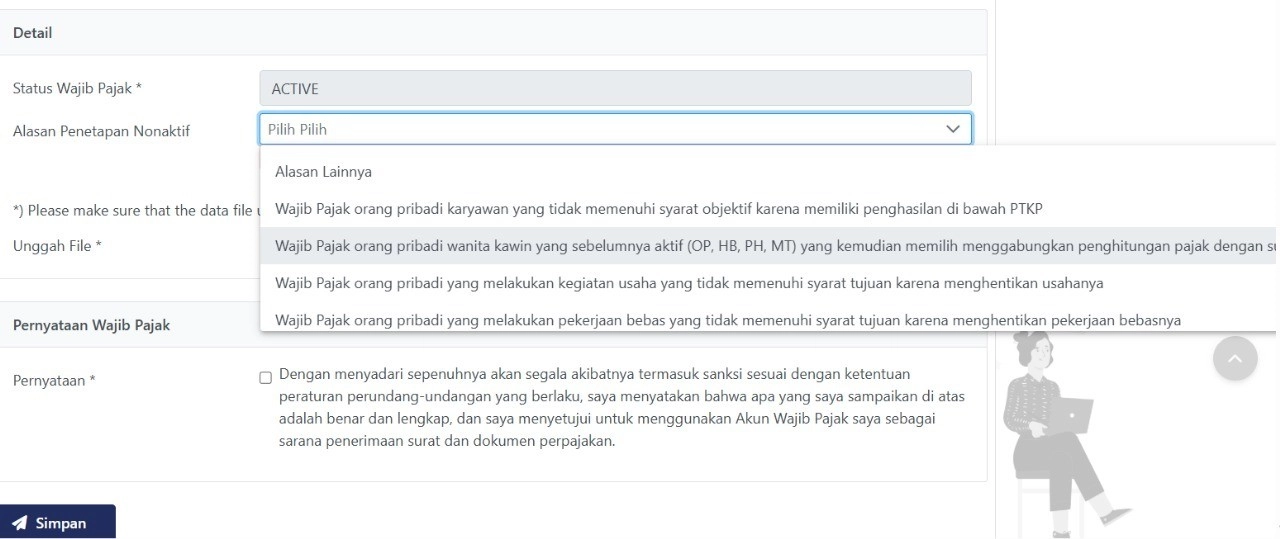Click the disabled ACTIVE status field
This screenshot has height=539, width=1280.
coord(614,88)
